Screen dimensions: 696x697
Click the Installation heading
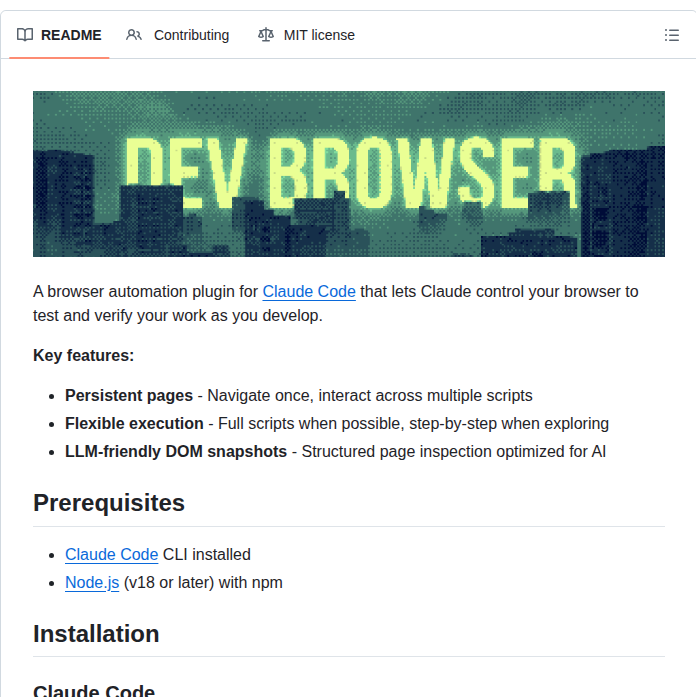pyautogui.click(x=96, y=633)
